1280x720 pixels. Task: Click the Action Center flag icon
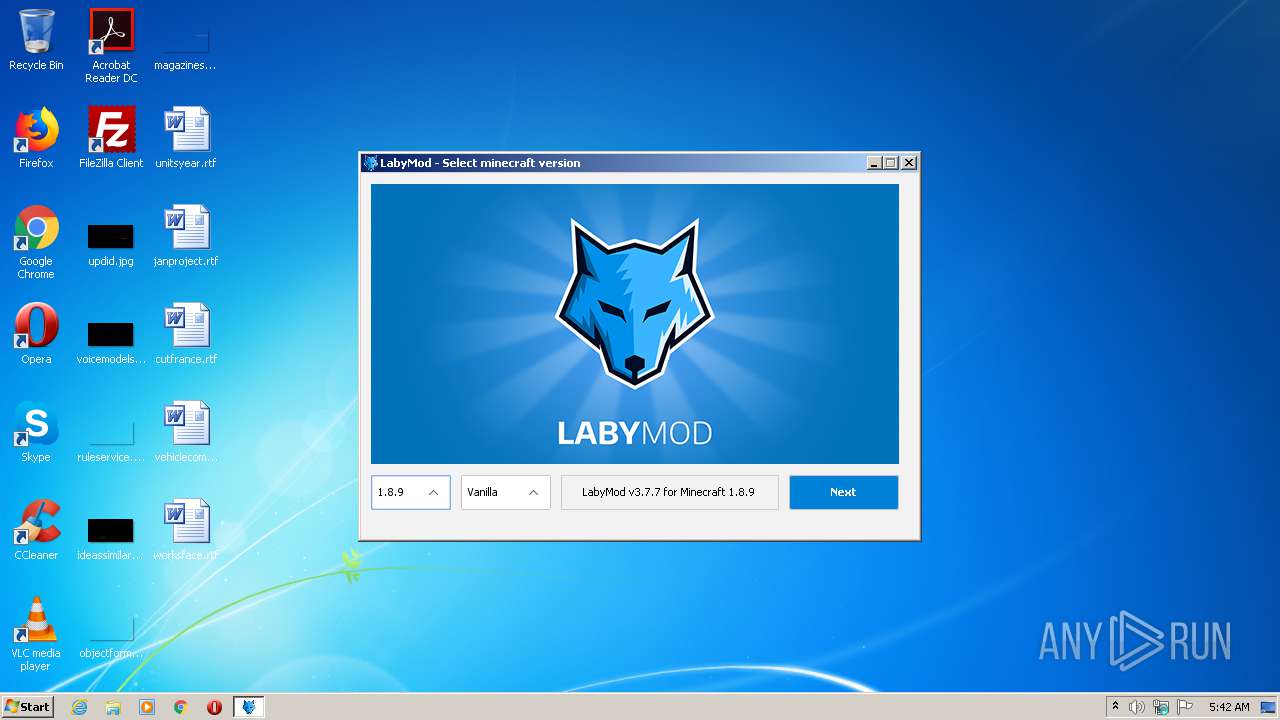[1185, 707]
